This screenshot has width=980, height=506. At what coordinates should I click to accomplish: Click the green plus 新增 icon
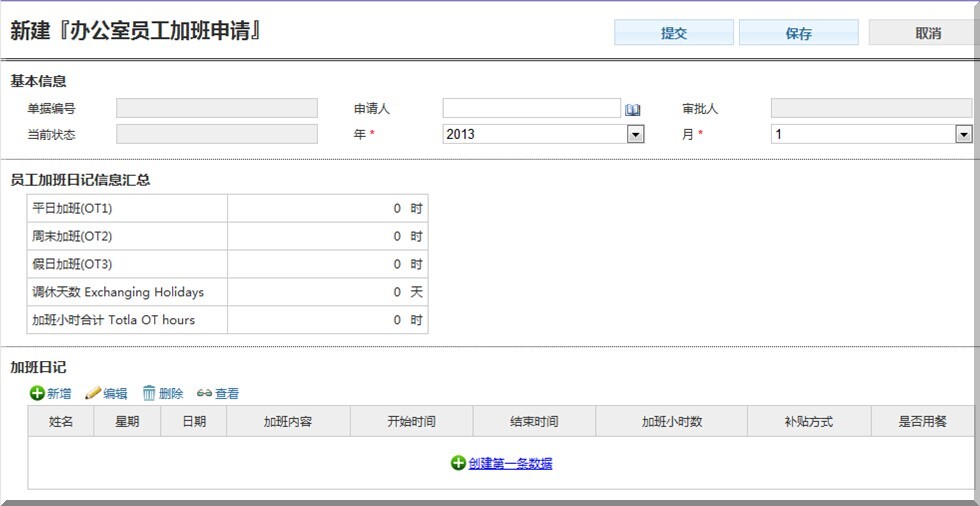click(x=37, y=394)
